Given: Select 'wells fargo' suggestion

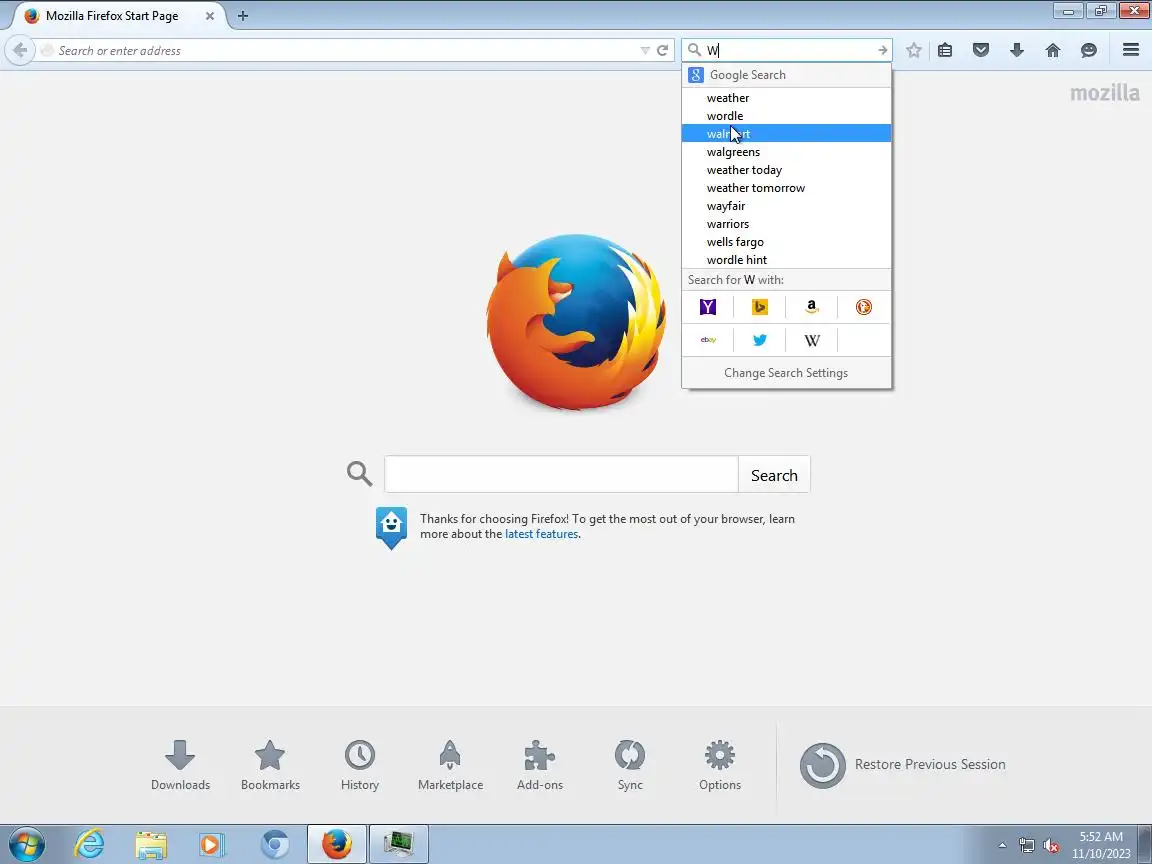Looking at the screenshot, I should [786, 242].
